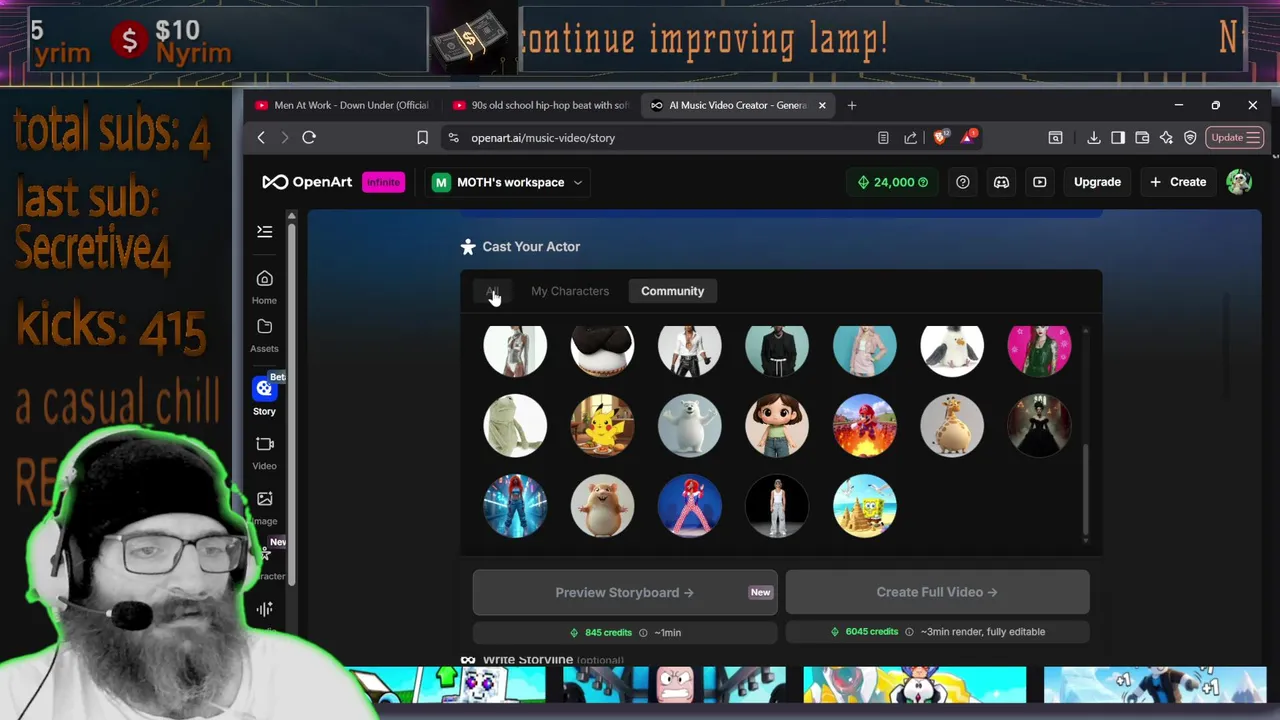The height and width of the screenshot is (720, 1280).
Task: Select the dark gothic dress character
Action: coord(1039,425)
